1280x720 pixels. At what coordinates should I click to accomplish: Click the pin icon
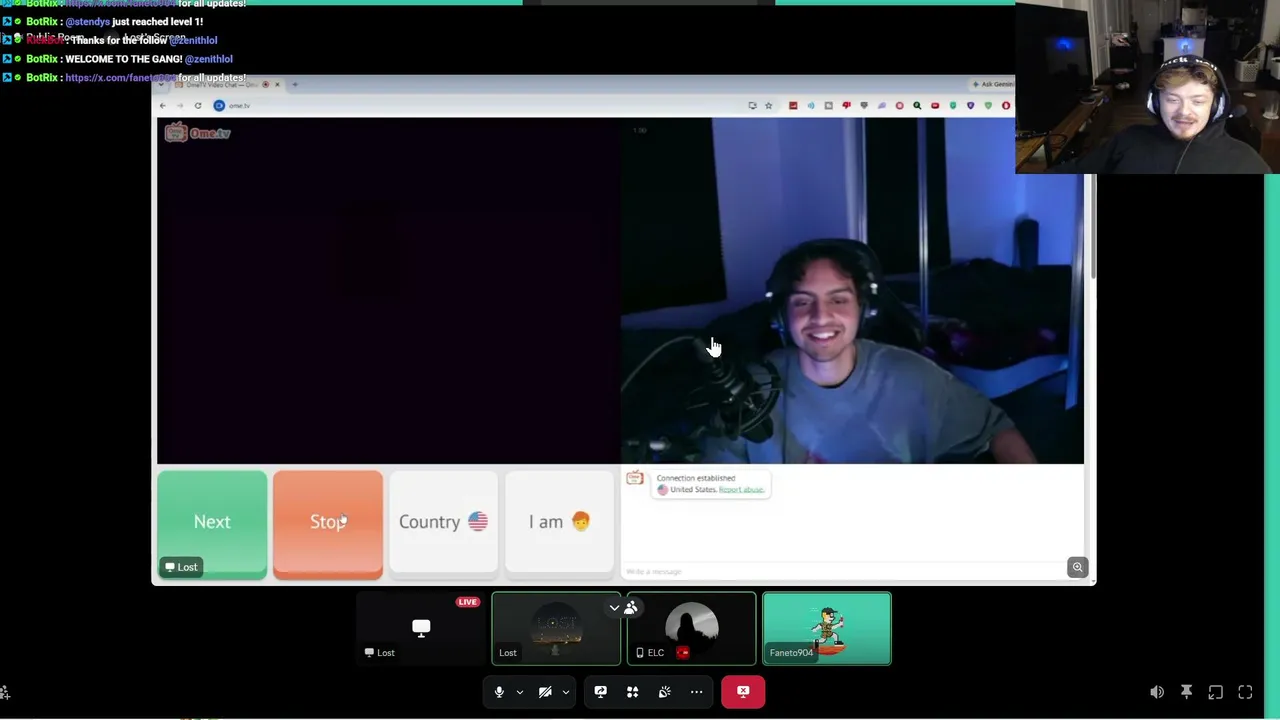coord(1186,692)
